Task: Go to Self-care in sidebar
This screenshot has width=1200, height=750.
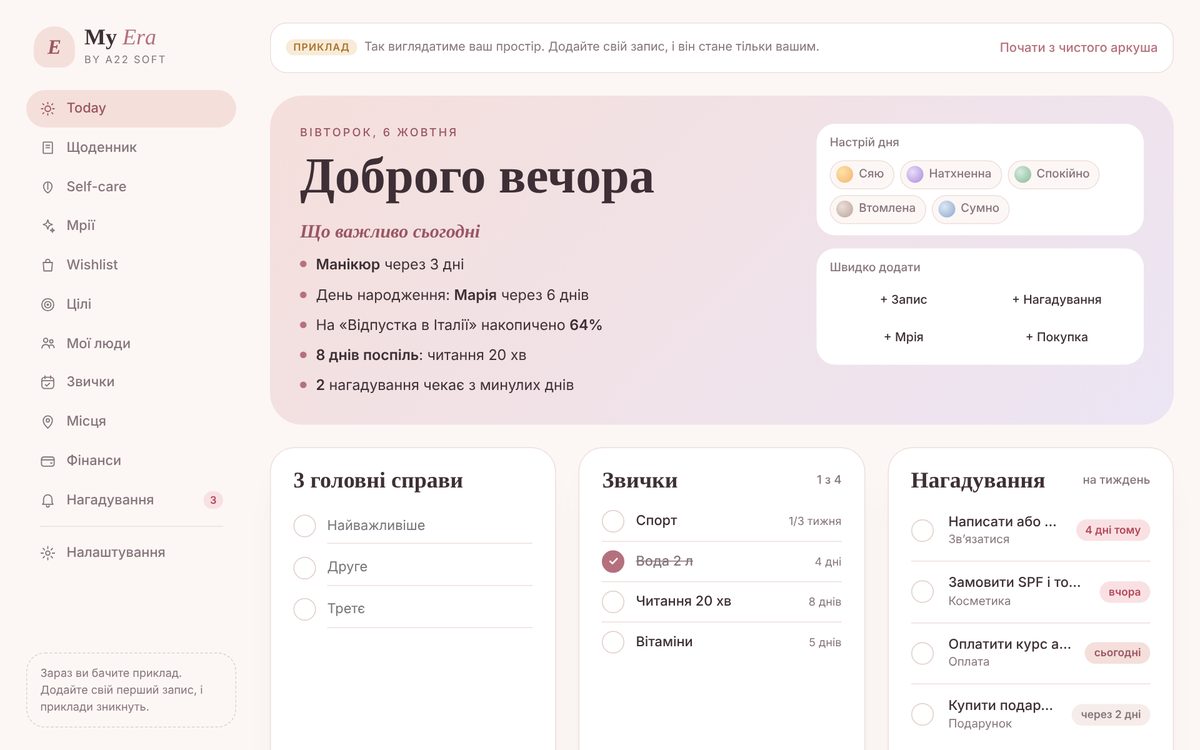Action: coord(131,187)
